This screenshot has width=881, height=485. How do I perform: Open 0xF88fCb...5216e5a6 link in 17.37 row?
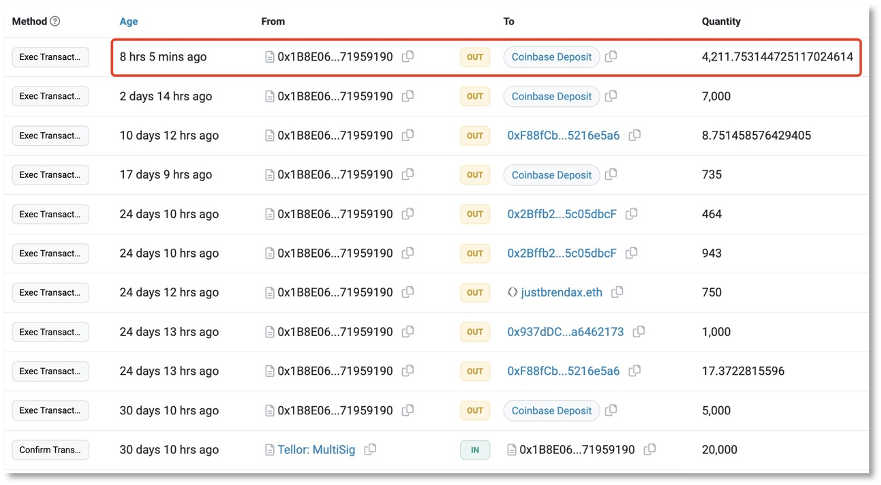point(564,371)
